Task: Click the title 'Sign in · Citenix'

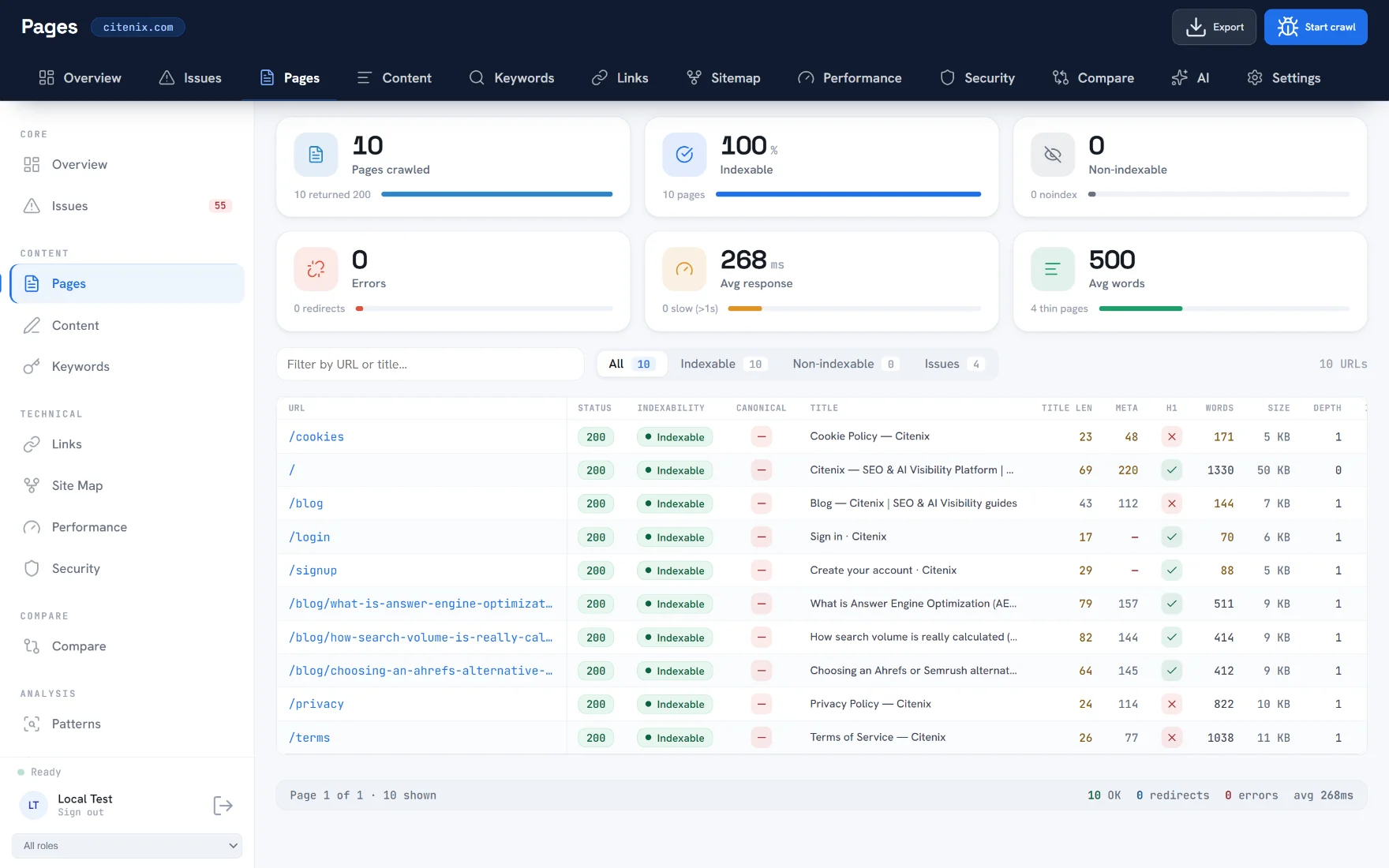Action: pos(848,537)
